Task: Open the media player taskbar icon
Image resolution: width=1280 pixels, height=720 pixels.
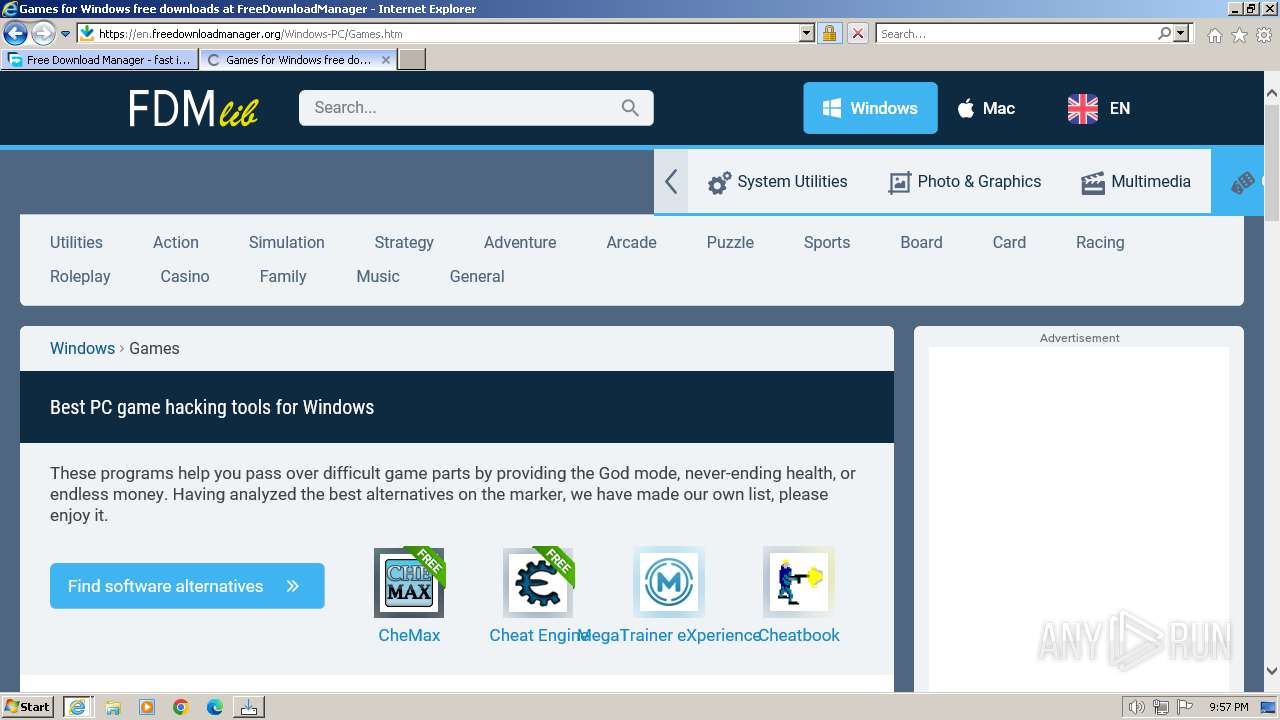Action: click(147, 707)
